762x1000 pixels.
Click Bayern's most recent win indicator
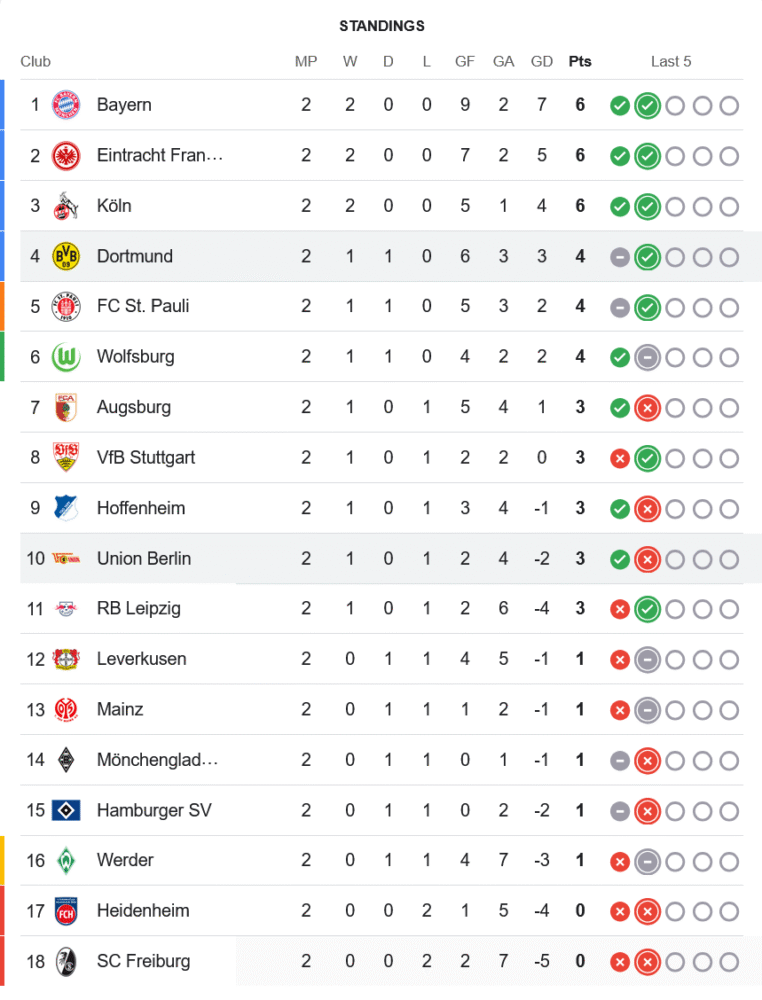click(647, 105)
